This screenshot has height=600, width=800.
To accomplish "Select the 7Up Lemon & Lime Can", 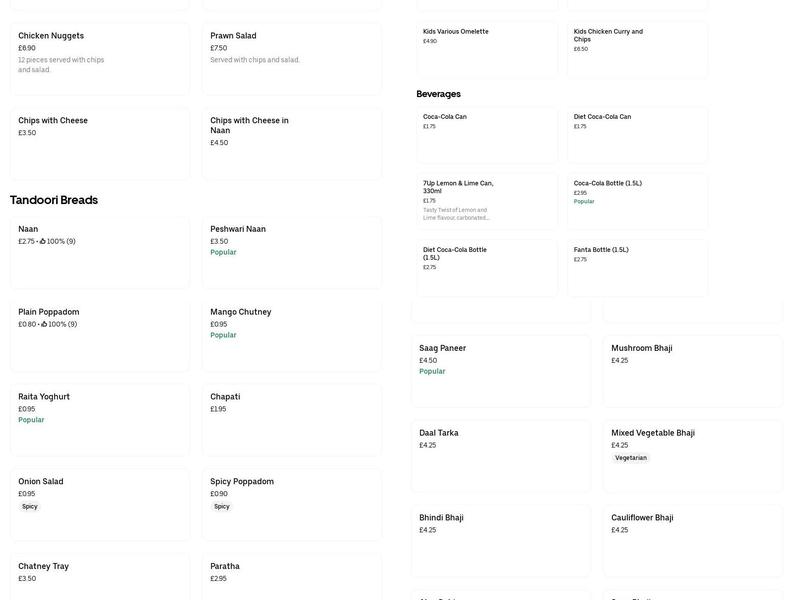I will (487, 200).
